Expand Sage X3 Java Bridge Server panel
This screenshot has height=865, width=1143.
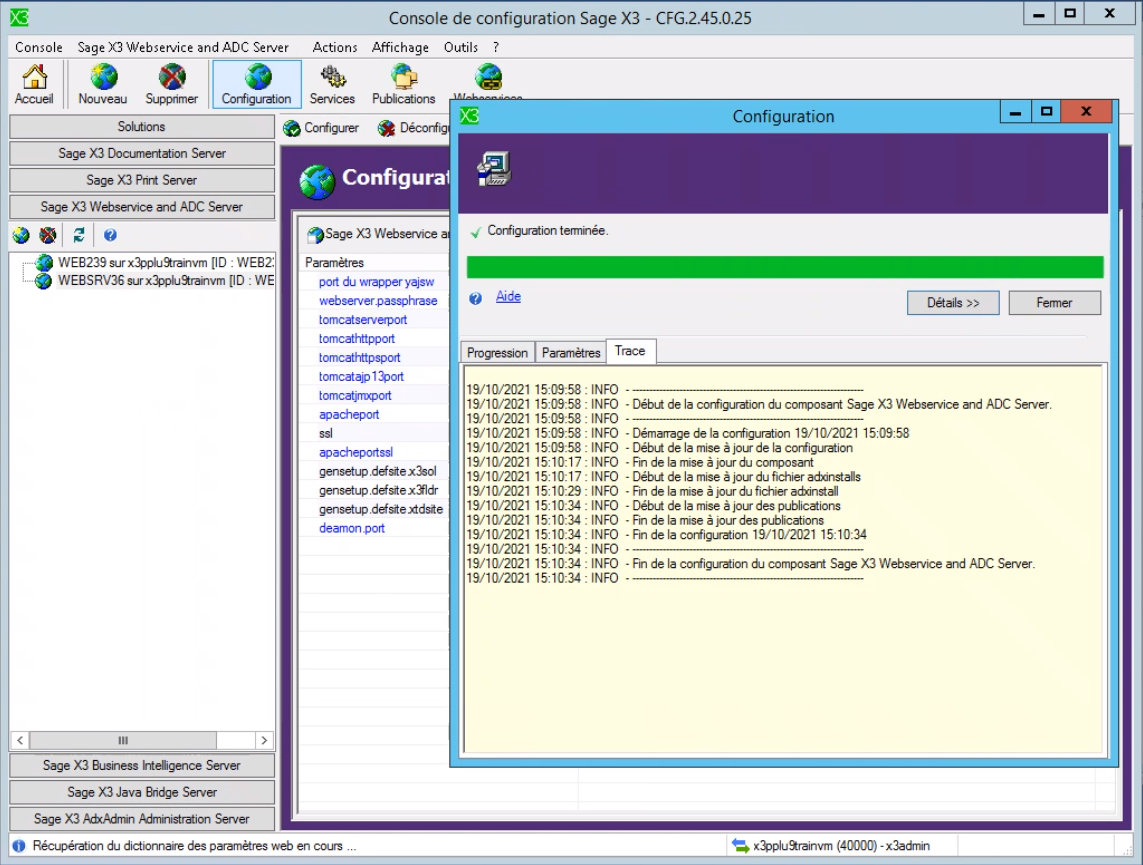coord(142,792)
